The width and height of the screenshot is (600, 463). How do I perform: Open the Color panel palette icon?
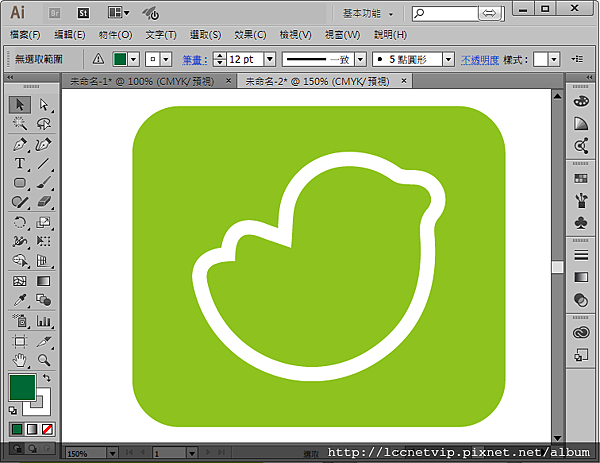[581, 102]
